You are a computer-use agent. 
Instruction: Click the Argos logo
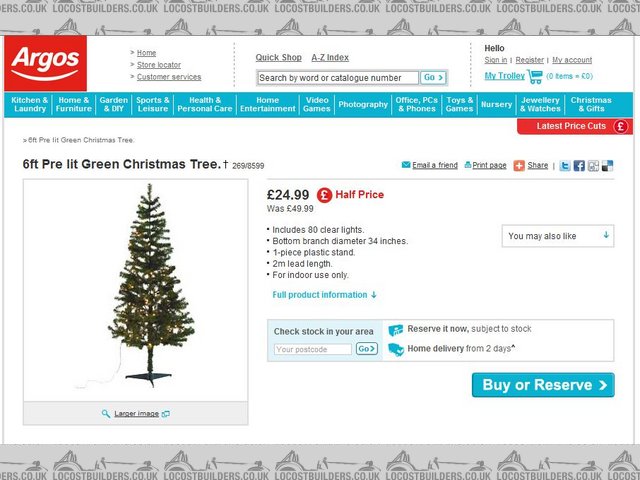click(45, 63)
